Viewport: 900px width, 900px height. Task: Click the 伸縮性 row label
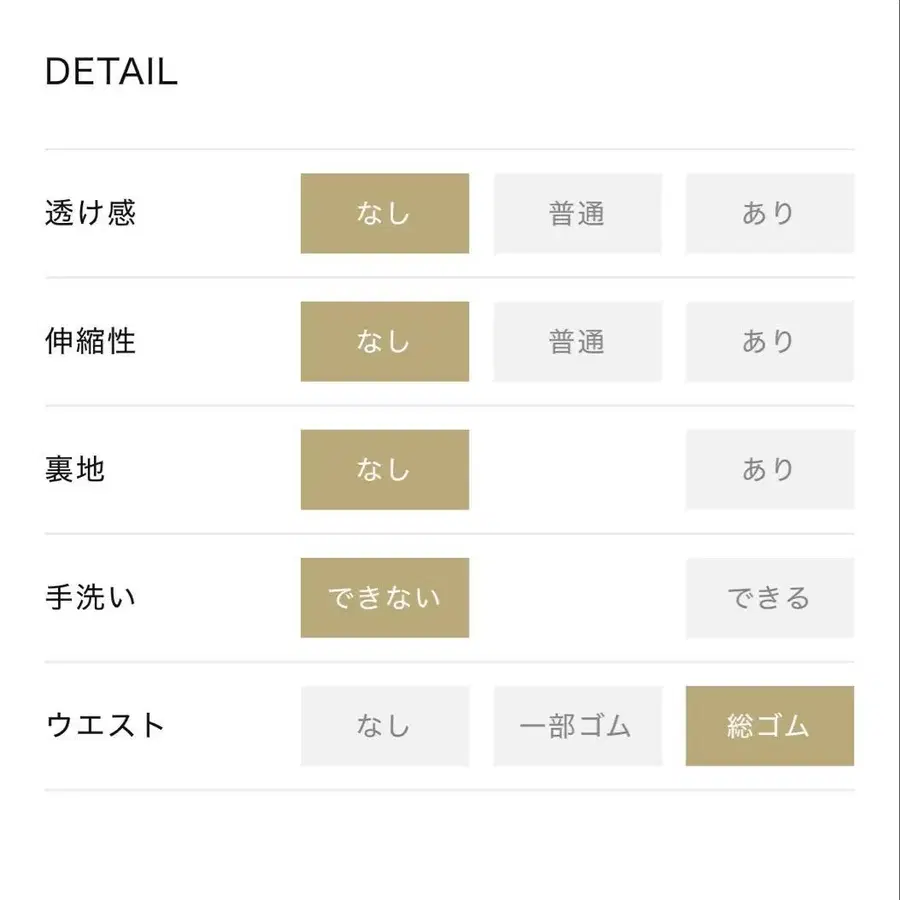click(x=92, y=341)
